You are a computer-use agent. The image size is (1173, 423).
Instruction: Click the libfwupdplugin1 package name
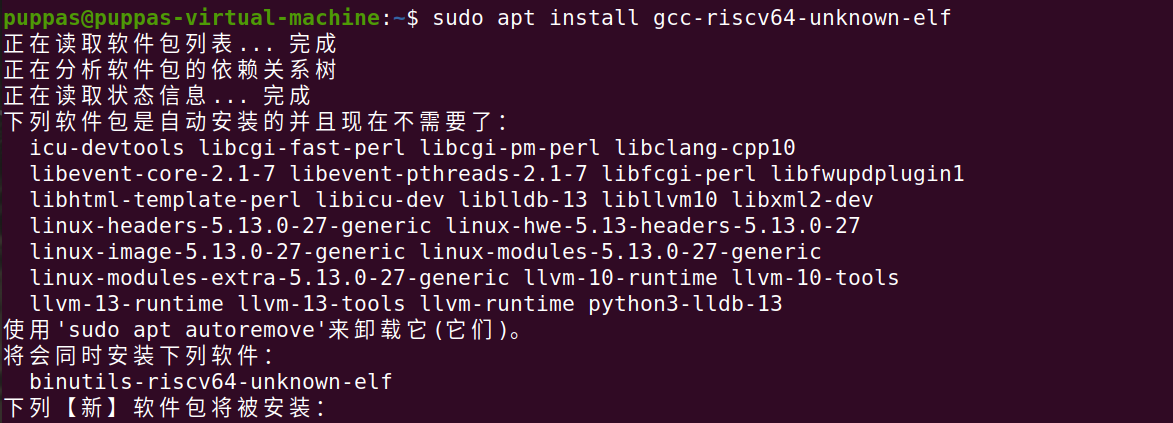[868, 174]
